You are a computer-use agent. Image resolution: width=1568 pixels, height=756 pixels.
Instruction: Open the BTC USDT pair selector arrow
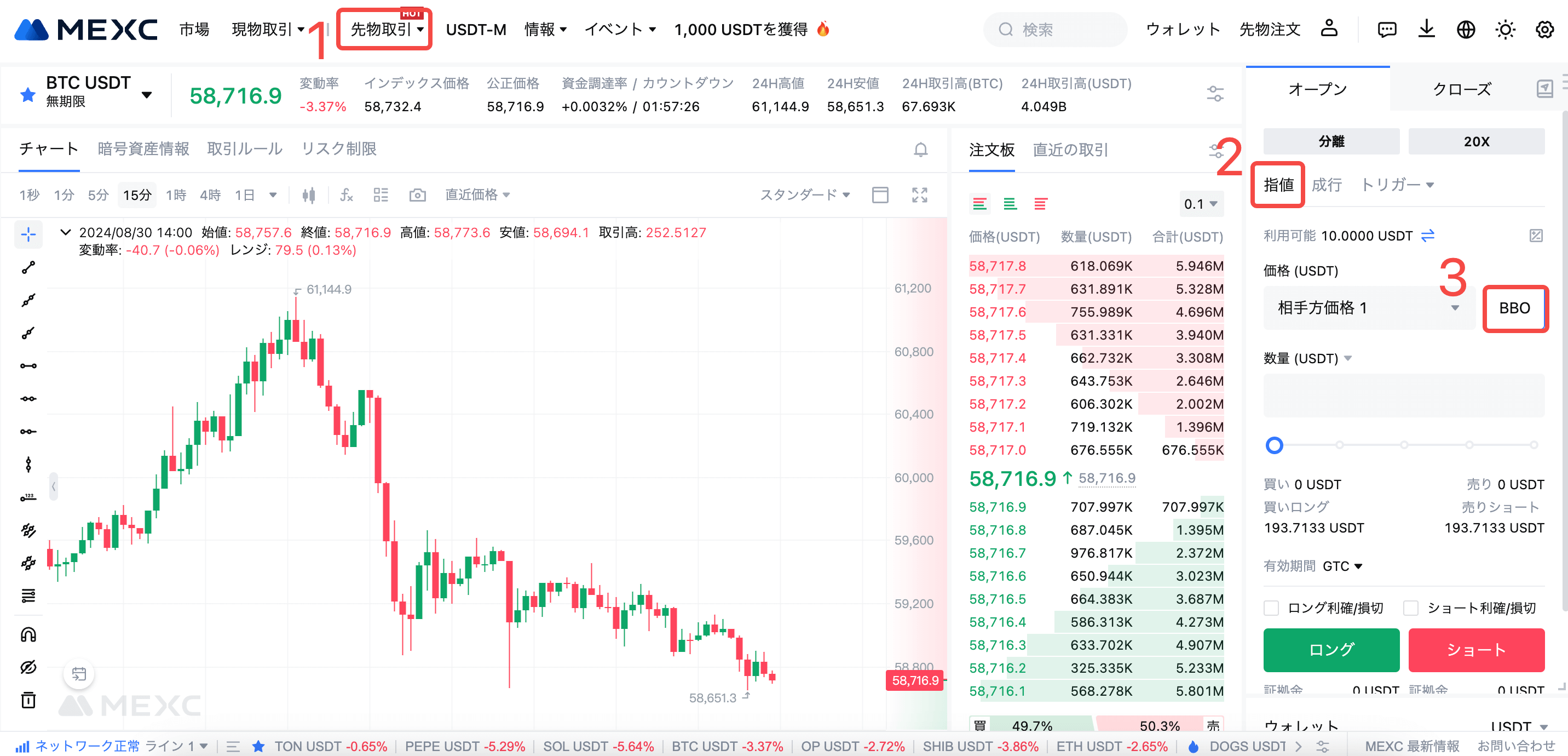tap(147, 94)
